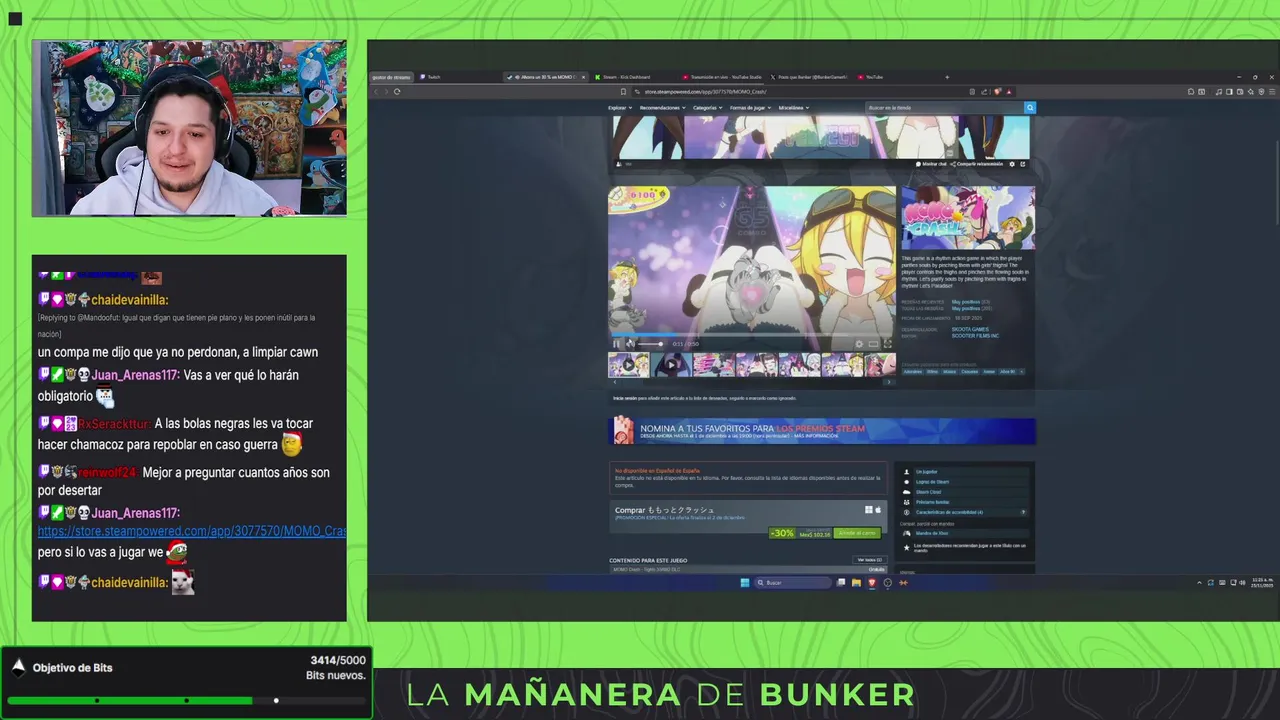Screen dimensions: 1280x720
Task: Select the second video thumbnail
Action: pyautogui.click(x=671, y=365)
